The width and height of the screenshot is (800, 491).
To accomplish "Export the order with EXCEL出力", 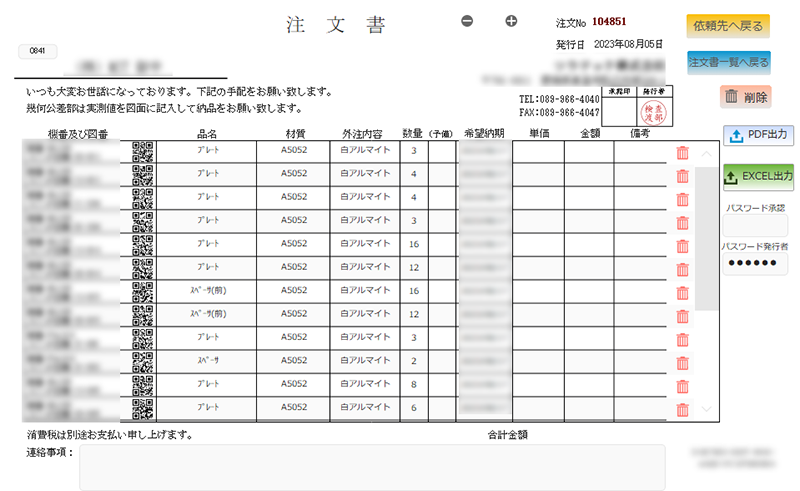I will tap(757, 176).
